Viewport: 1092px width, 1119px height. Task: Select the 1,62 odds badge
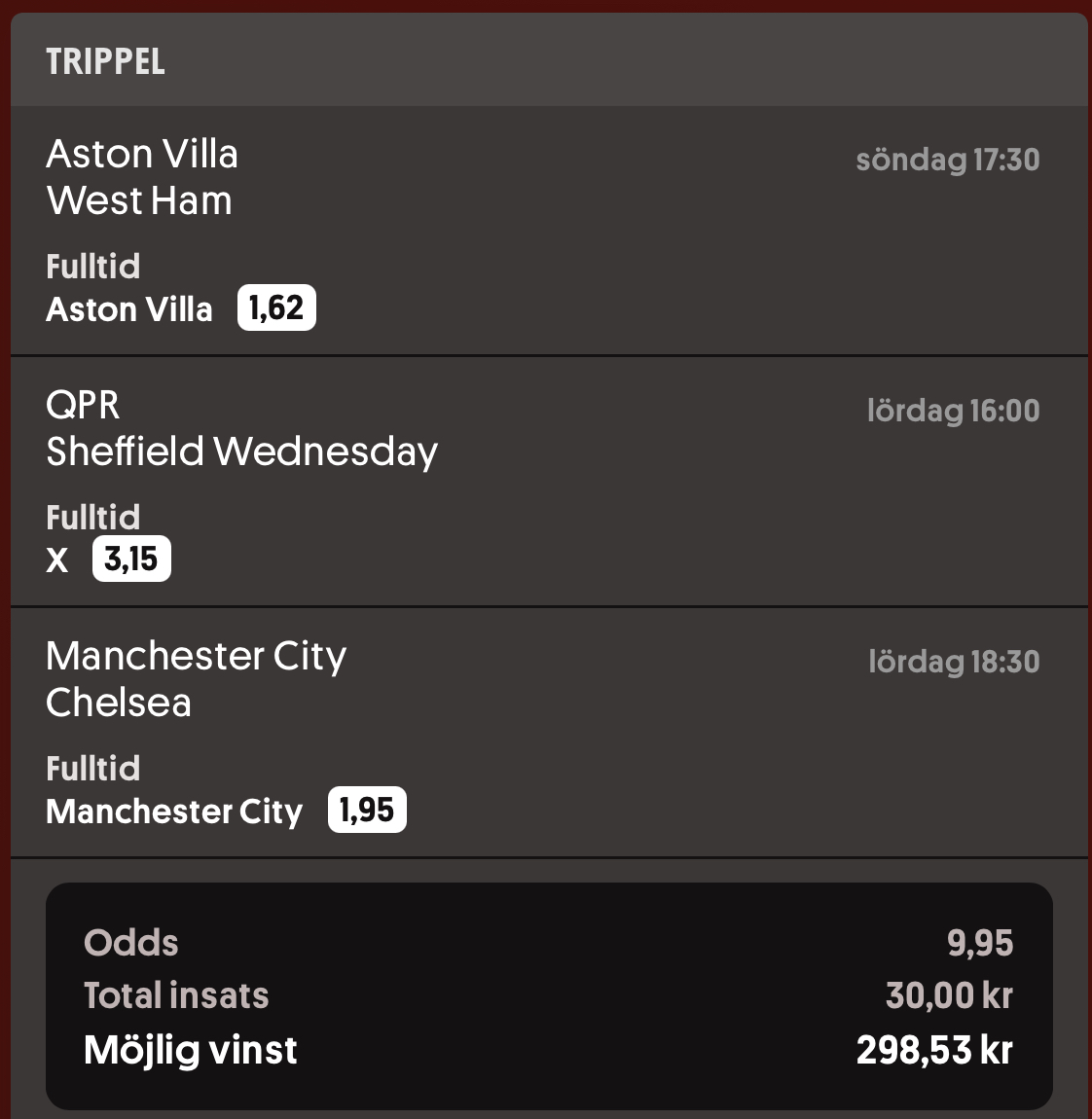coord(277,307)
